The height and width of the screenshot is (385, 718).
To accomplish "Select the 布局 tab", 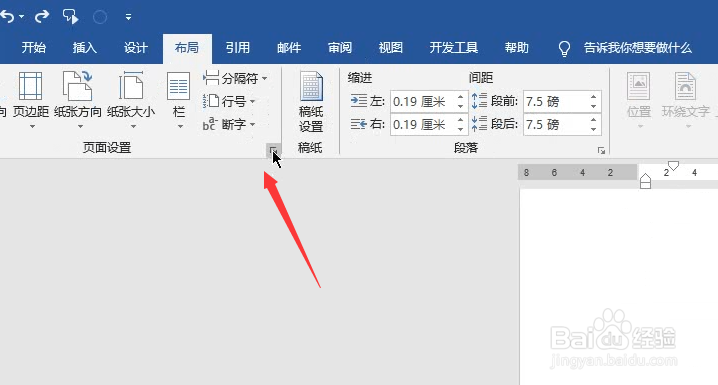I will pyautogui.click(x=187, y=48).
